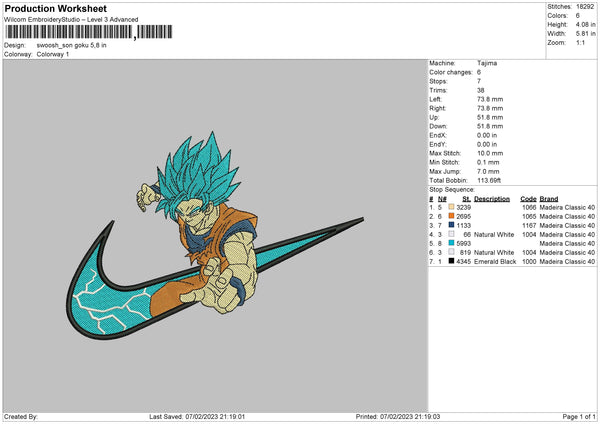This screenshot has width=600, height=424.
Task: Click the cyan swatch for stop 5993
Action: click(x=451, y=243)
